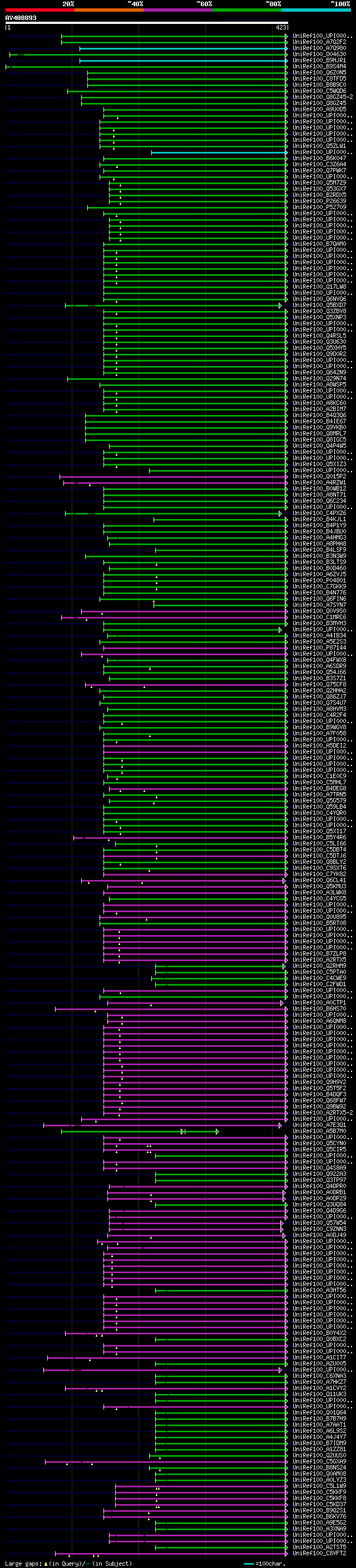
Task: Select label UniRef100_Q7PWK7
Action: [319, 170]
